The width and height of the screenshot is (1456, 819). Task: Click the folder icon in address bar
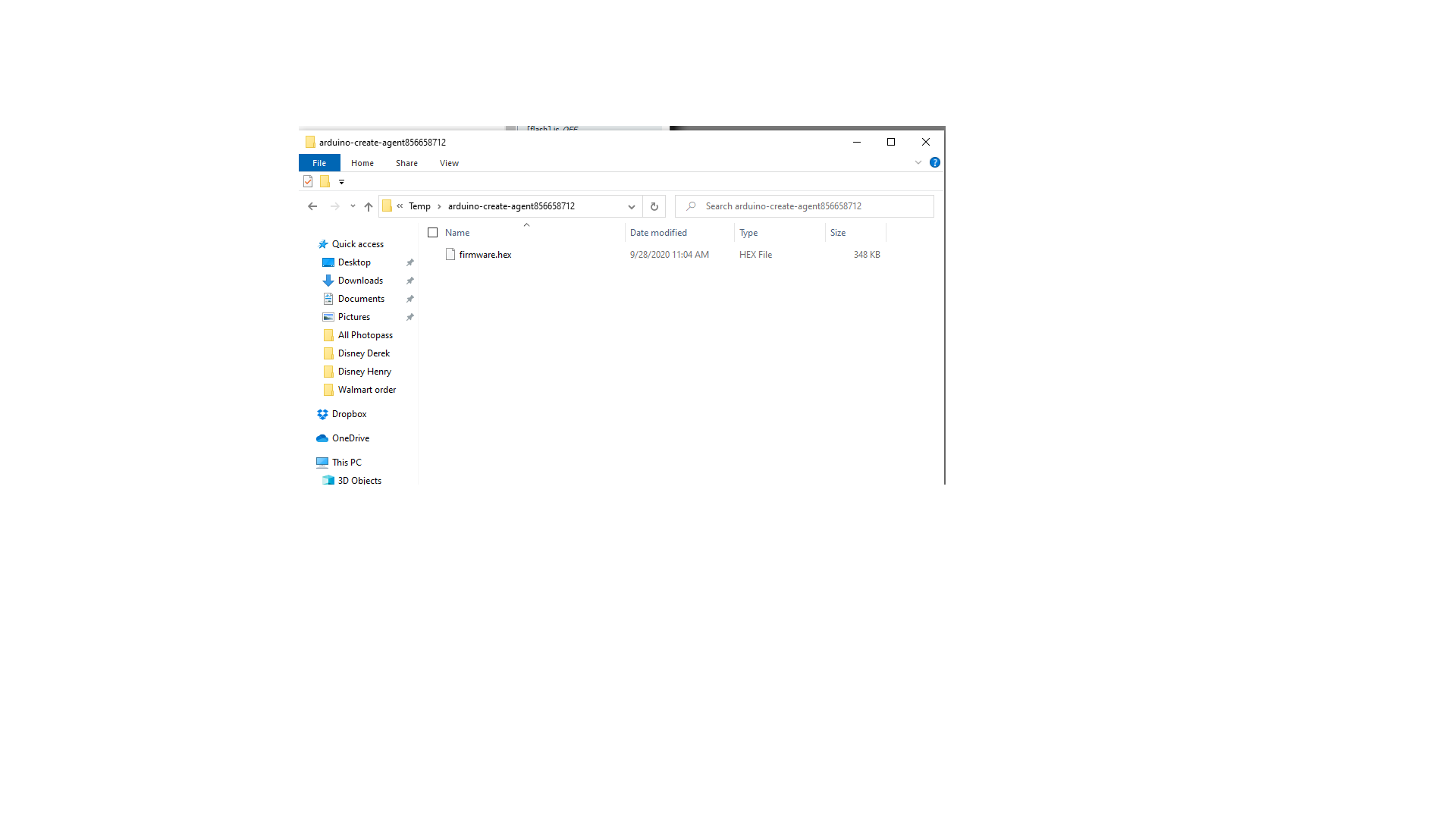[387, 206]
